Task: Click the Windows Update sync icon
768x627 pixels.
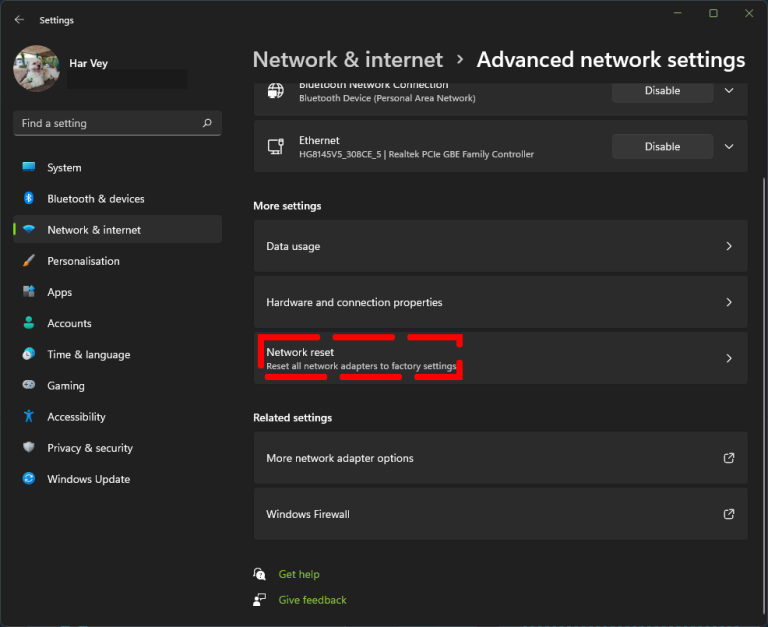Action: (29, 479)
